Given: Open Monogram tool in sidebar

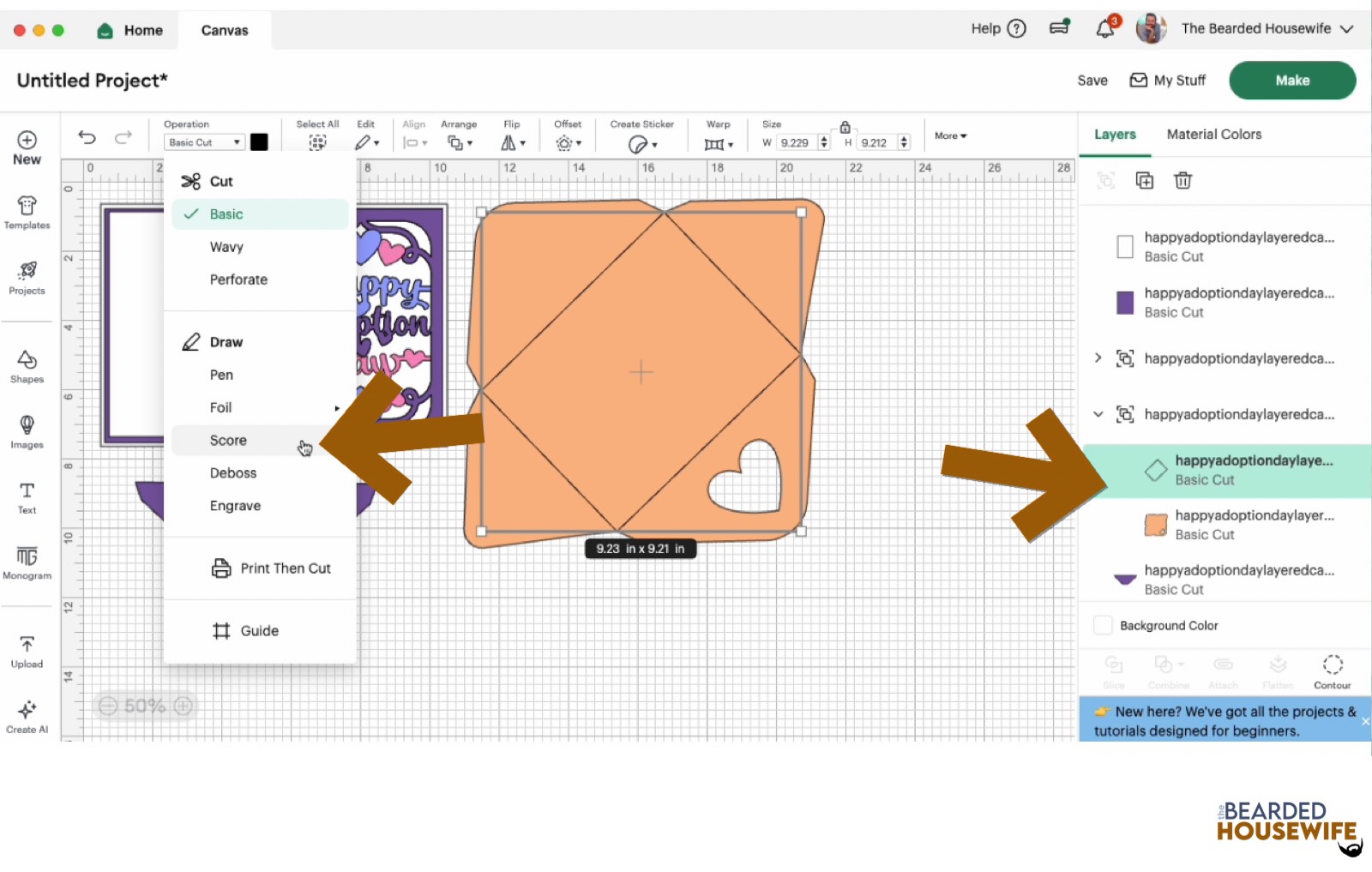Looking at the screenshot, I should pyautogui.click(x=27, y=562).
